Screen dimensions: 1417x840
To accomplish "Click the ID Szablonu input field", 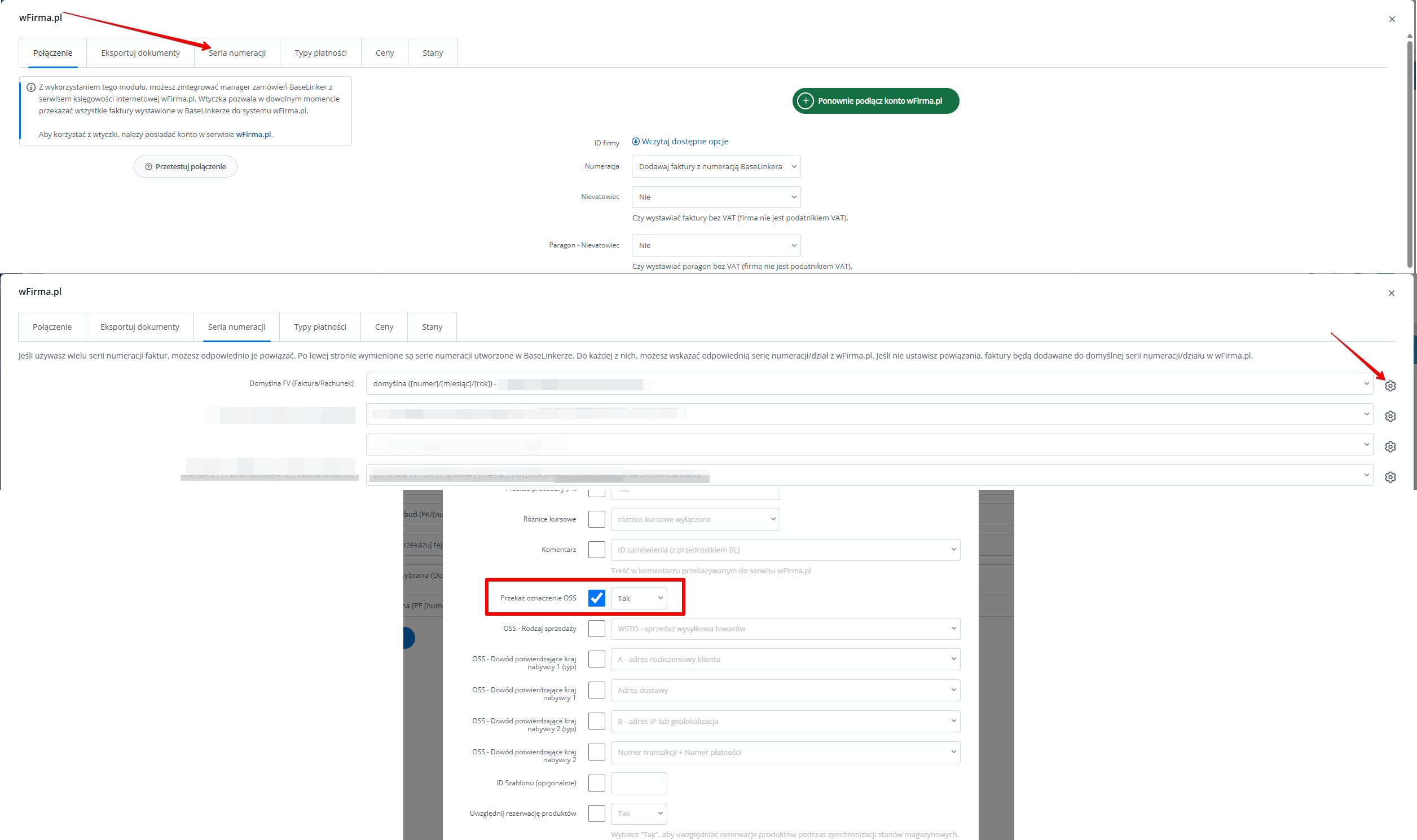I will 639,783.
